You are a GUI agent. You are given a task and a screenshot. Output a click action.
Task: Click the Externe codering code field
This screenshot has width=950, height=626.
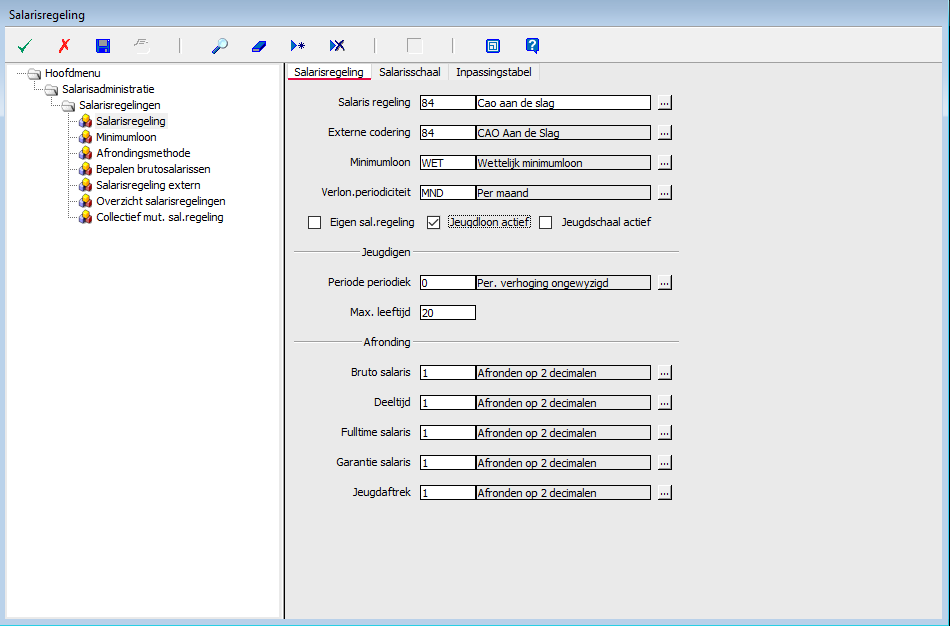[x=448, y=132]
